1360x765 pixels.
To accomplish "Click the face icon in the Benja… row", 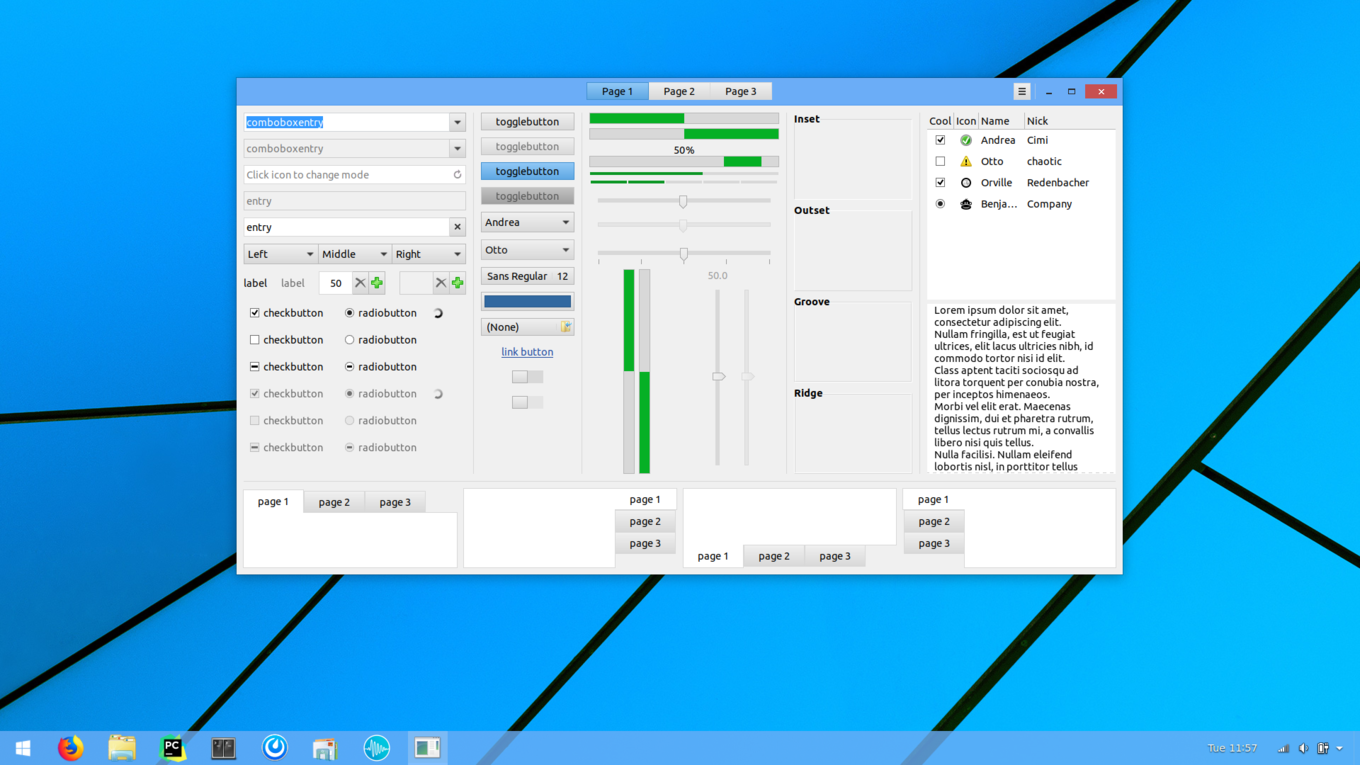I will [x=966, y=204].
